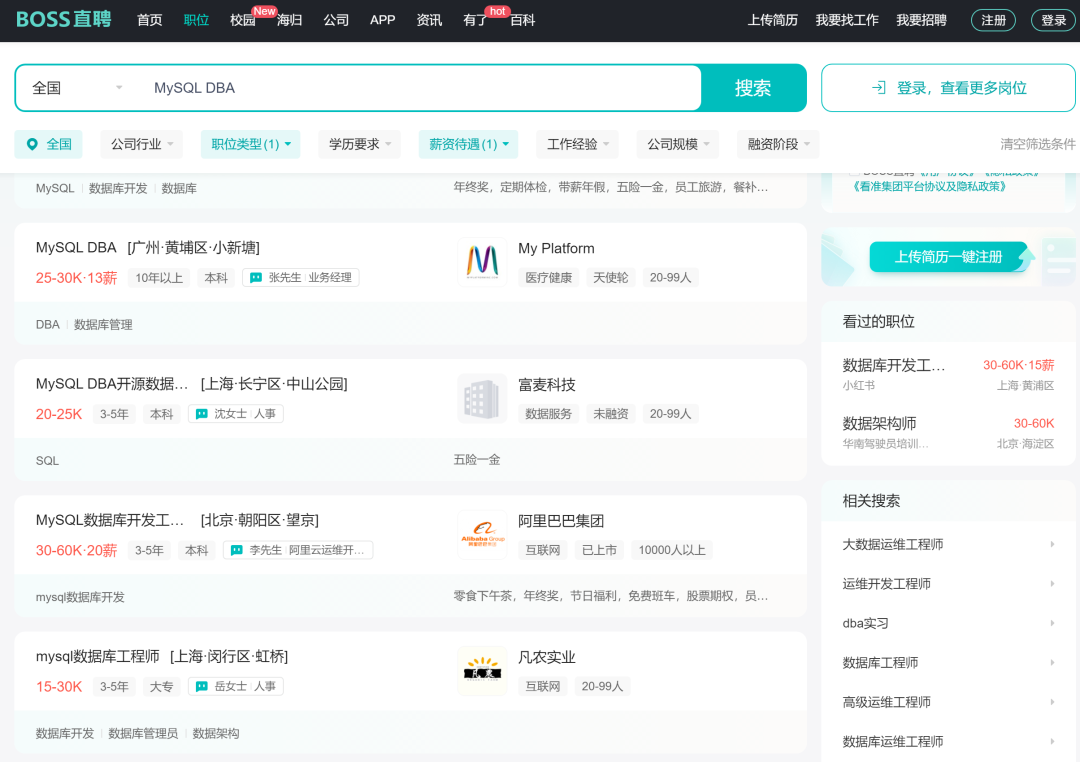Open chevron for dba实习 related search
The image size is (1080, 762).
point(1052,623)
